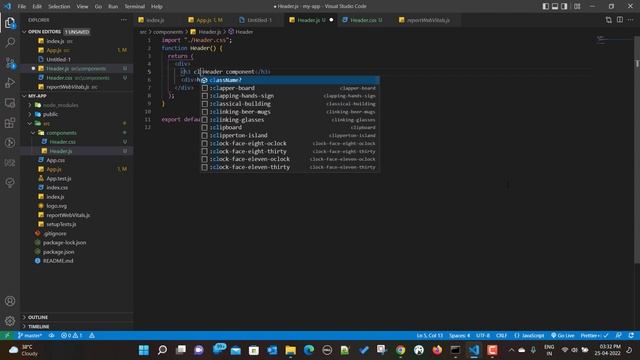
Task: Open the Windows Start menu
Action: click(144, 350)
